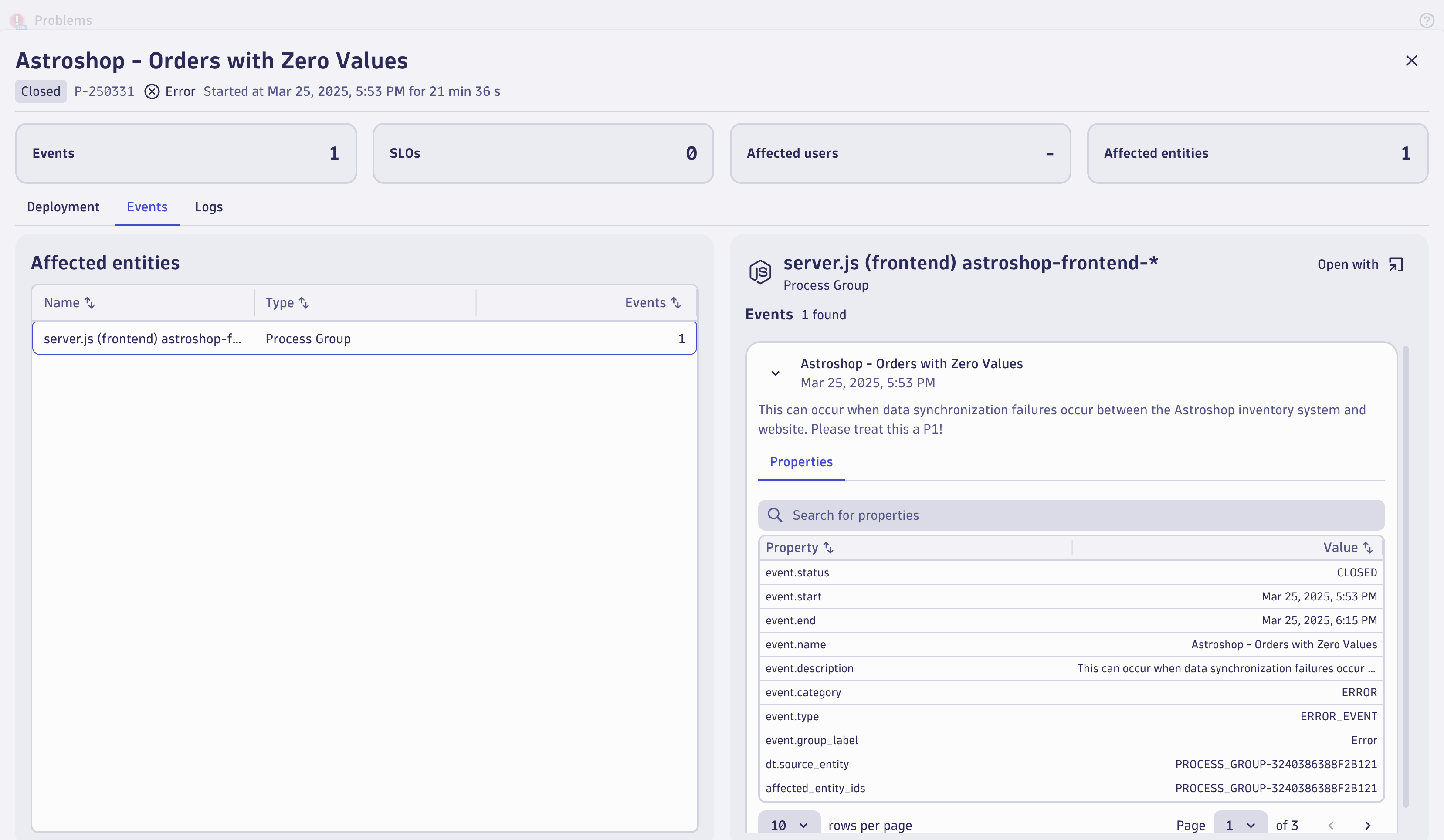The image size is (1444, 840).
Task: Sort affected entities by Type
Action: [304, 302]
